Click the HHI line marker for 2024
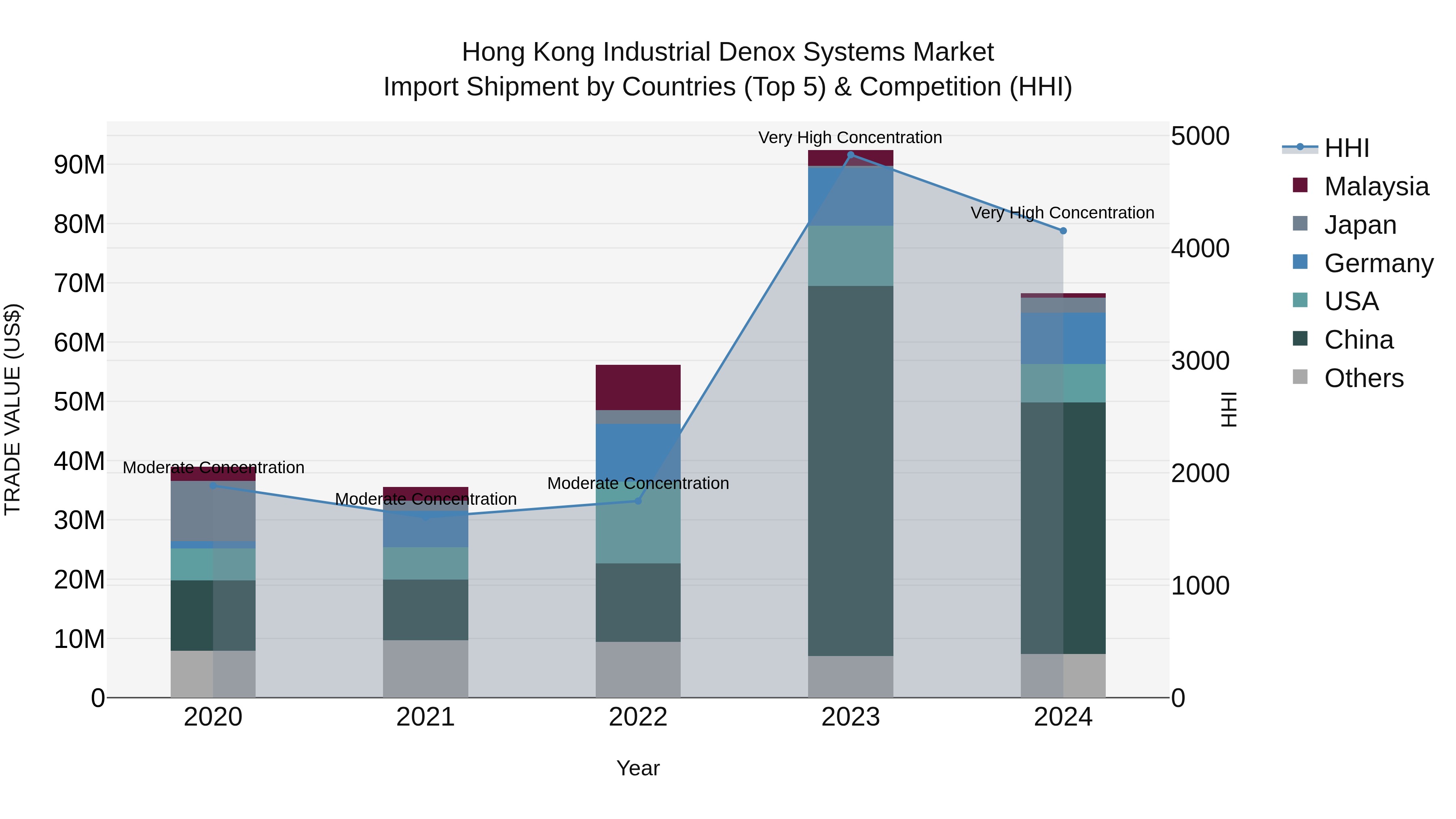The image size is (1456, 819). pyautogui.click(x=1063, y=231)
